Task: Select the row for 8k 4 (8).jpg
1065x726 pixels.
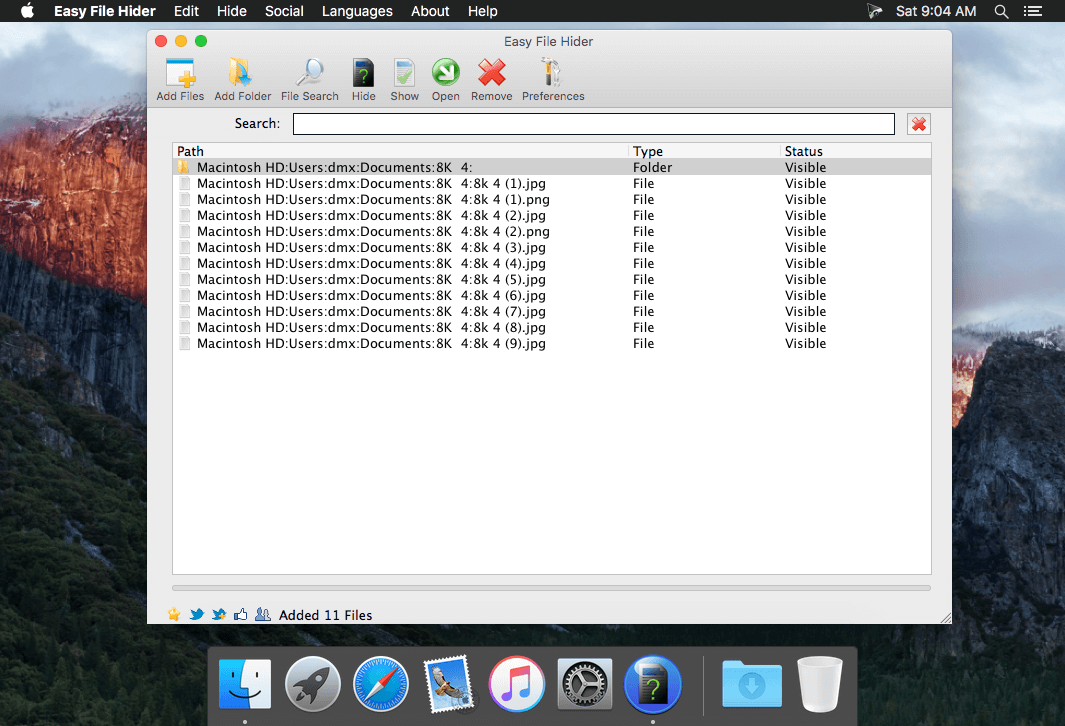Action: click(x=552, y=327)
